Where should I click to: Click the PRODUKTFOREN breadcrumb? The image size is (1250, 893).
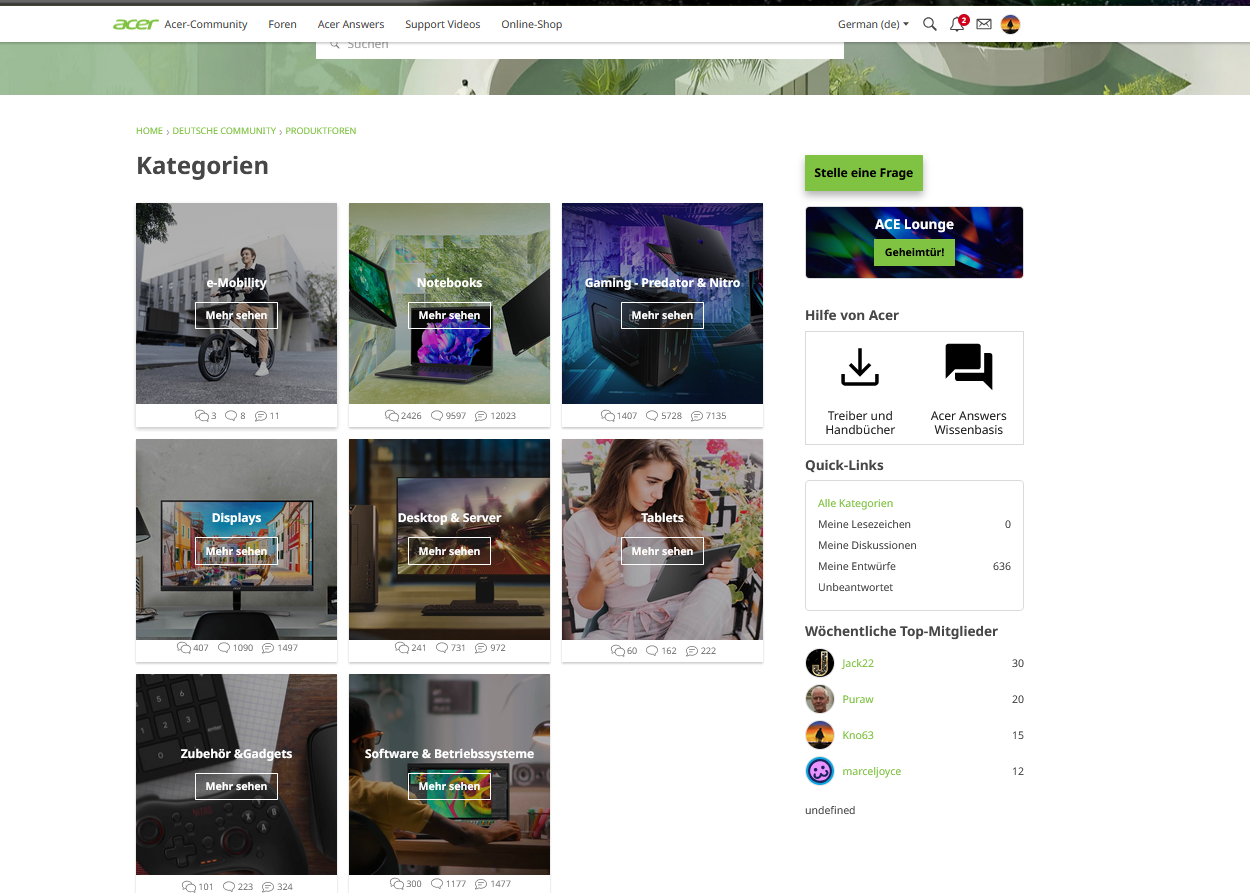[320, 131]
